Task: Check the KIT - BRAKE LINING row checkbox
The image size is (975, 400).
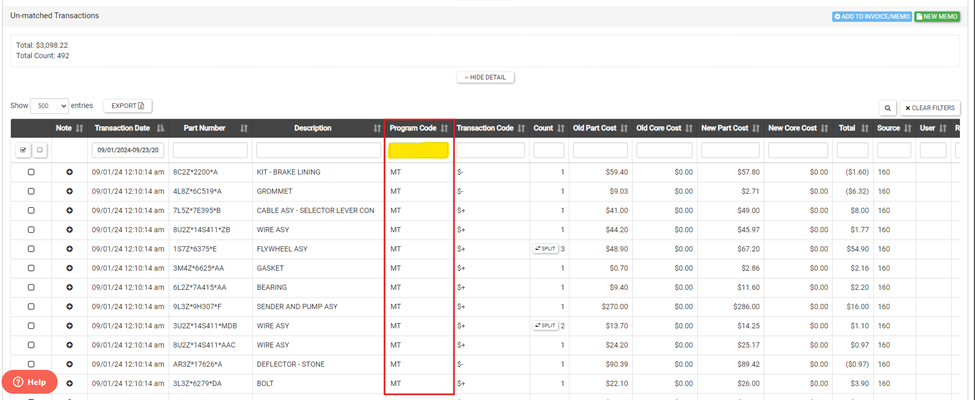Action: (31, 172)
